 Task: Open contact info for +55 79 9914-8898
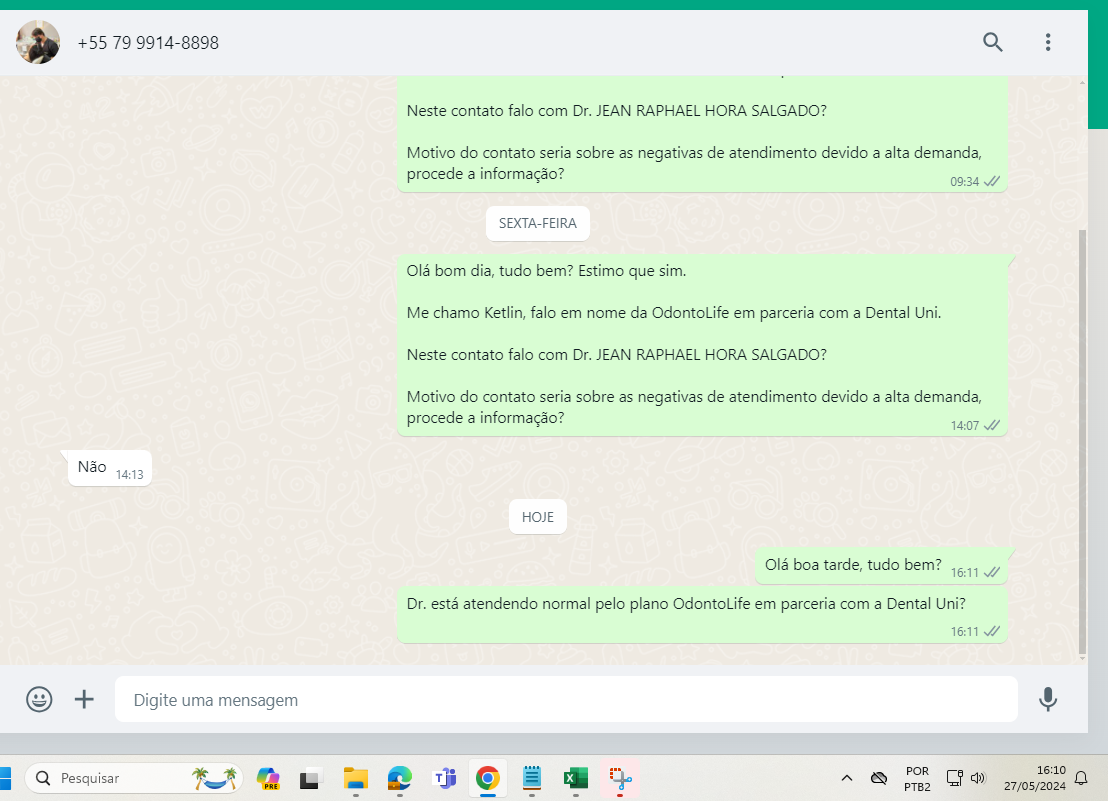(148, 43)
